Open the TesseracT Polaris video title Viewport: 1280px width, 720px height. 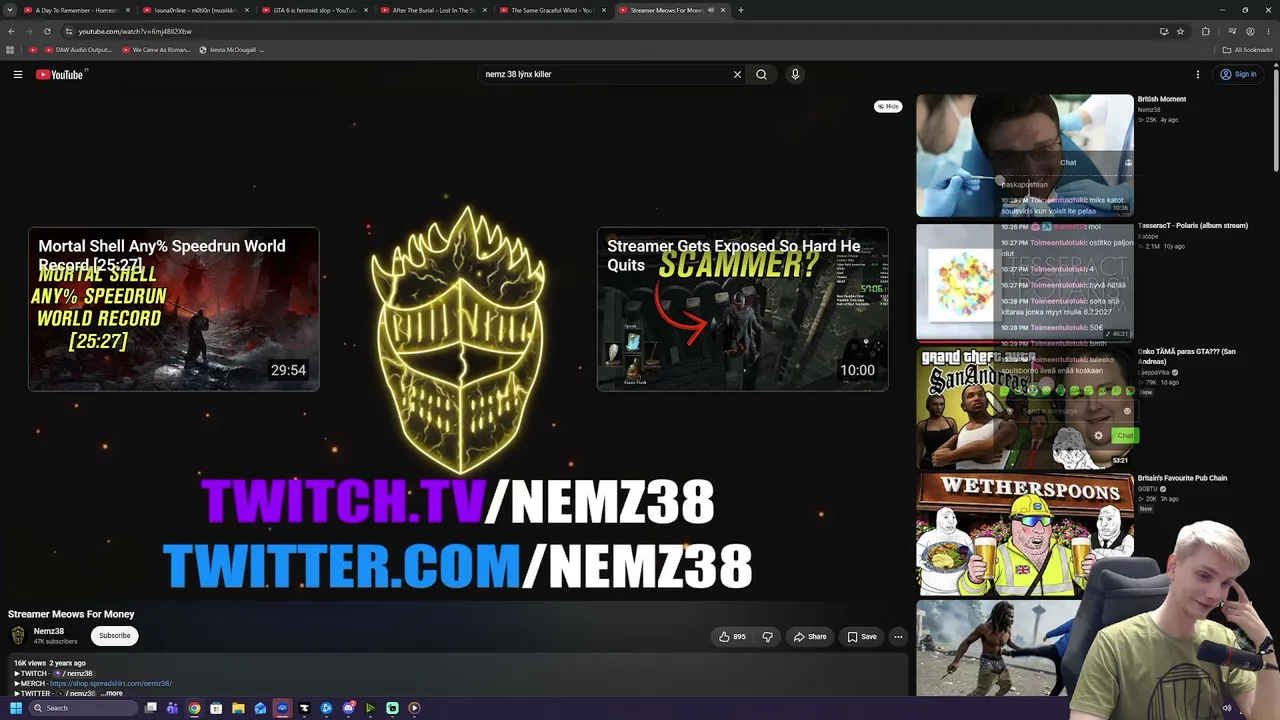1193,226
